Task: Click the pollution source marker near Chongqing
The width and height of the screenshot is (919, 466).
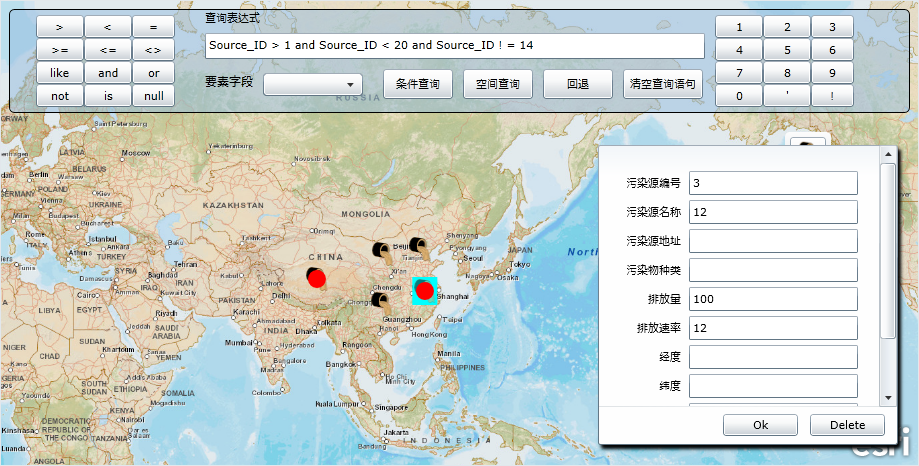Action: [382, 302]
